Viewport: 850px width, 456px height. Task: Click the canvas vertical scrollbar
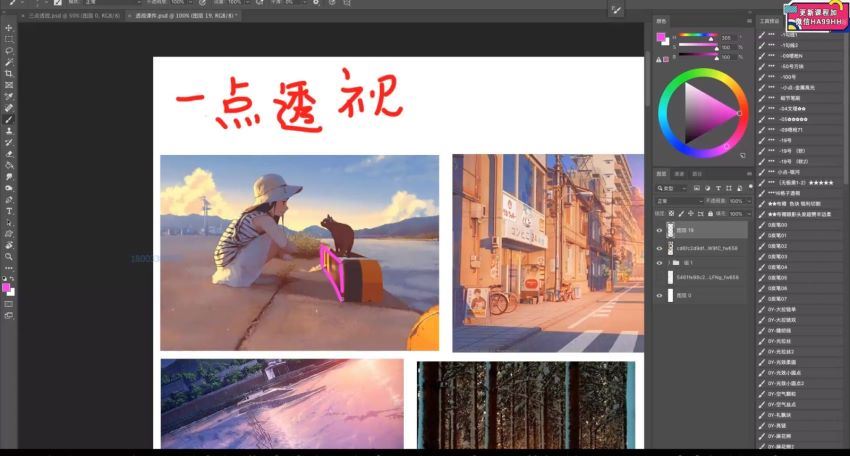click(x=647, y=81)
